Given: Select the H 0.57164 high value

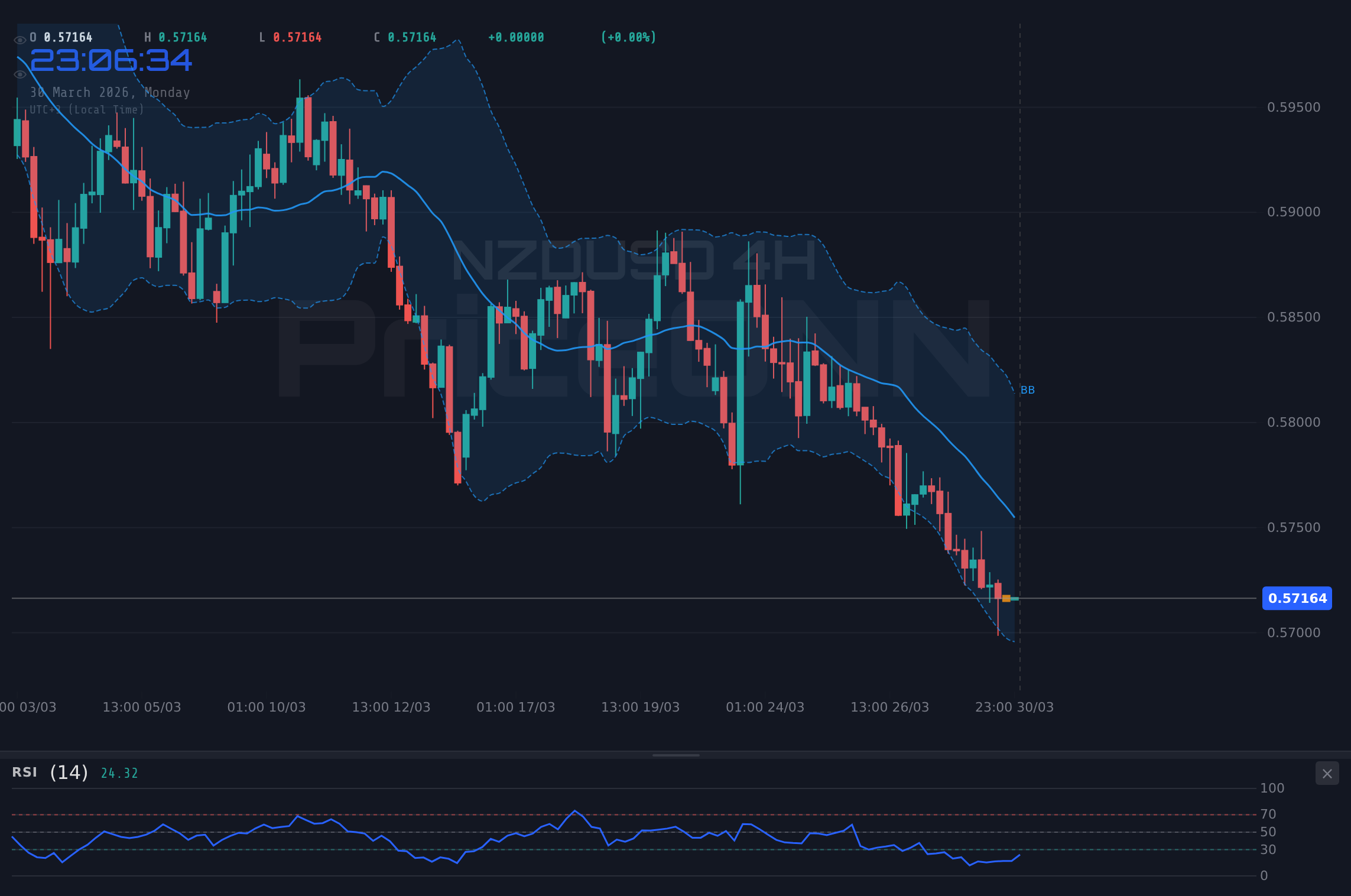Looking at the screenshot, I should pyautogui.click(x=177, y=37).
